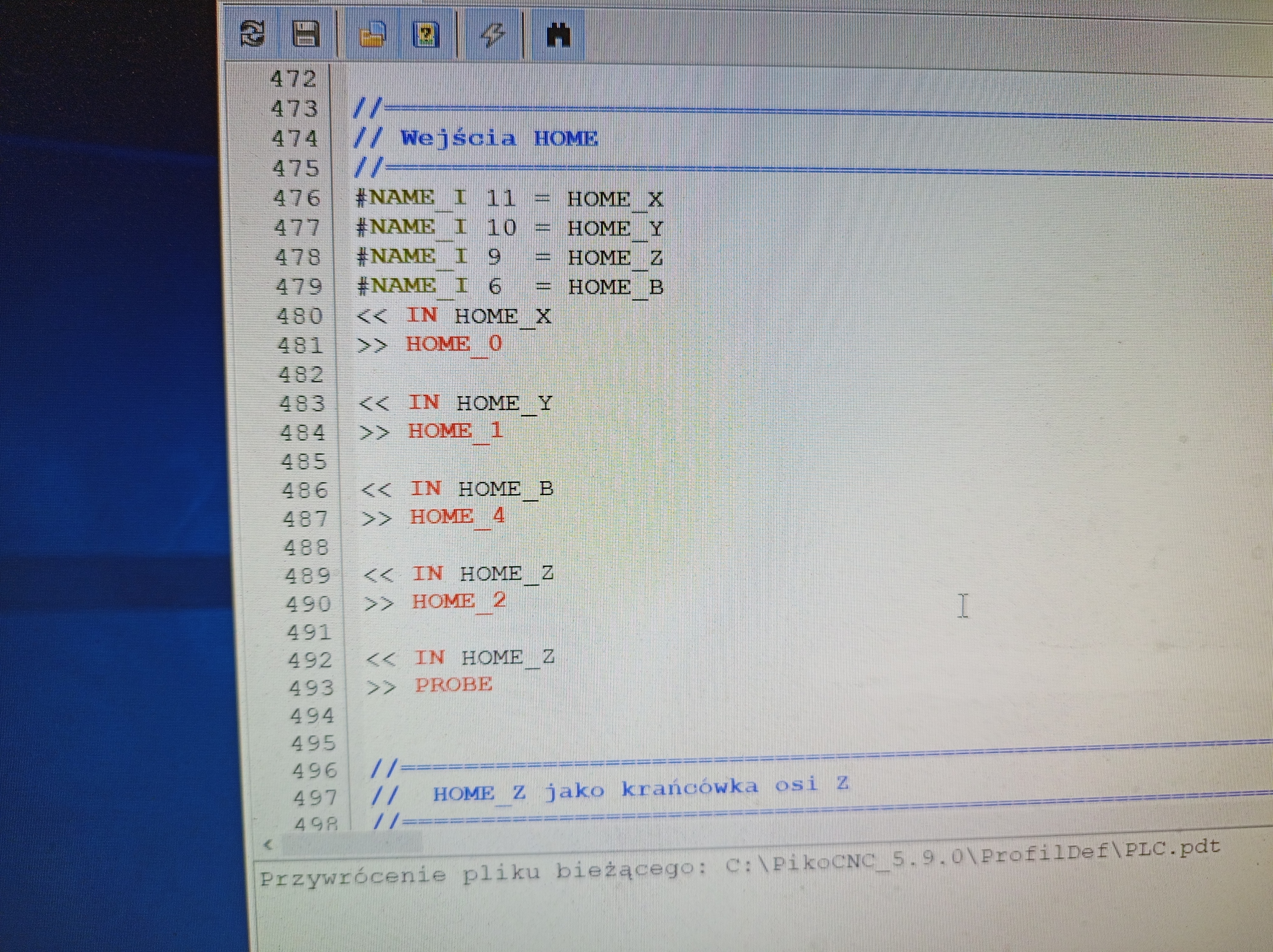Click the lightning bolt compile icon

pos(493,34)
